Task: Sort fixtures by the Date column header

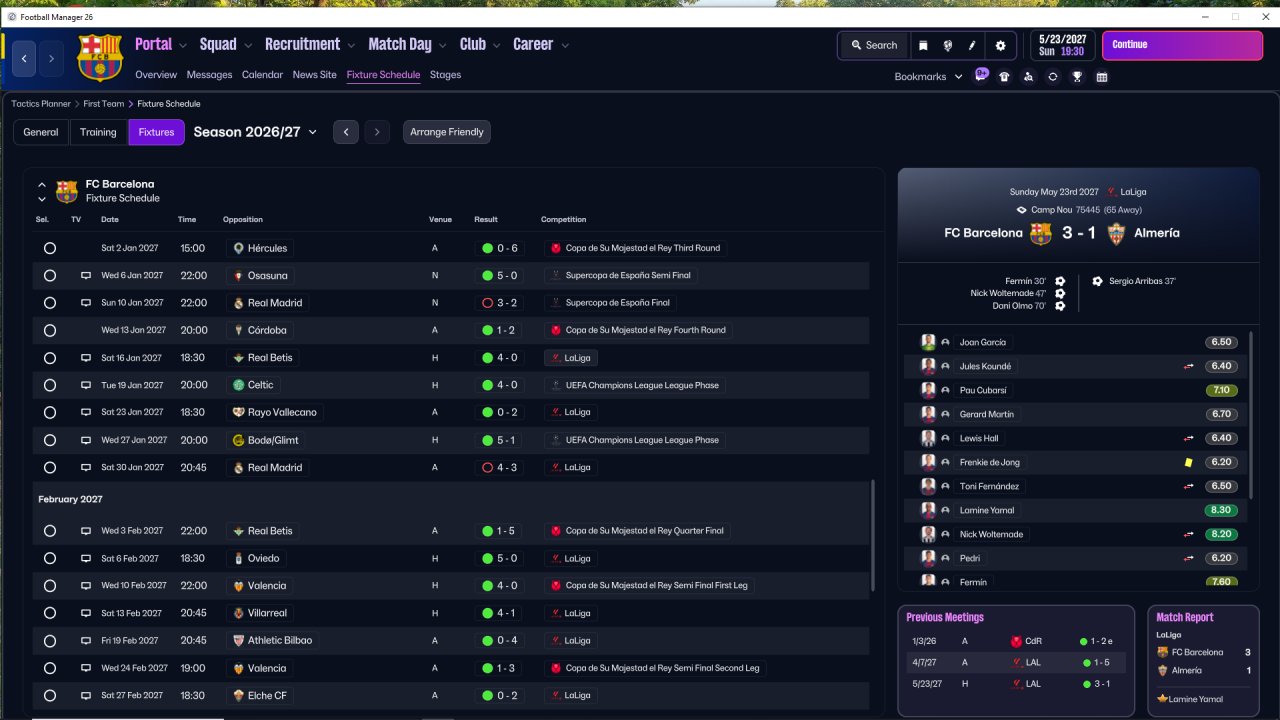Action: 110,220
